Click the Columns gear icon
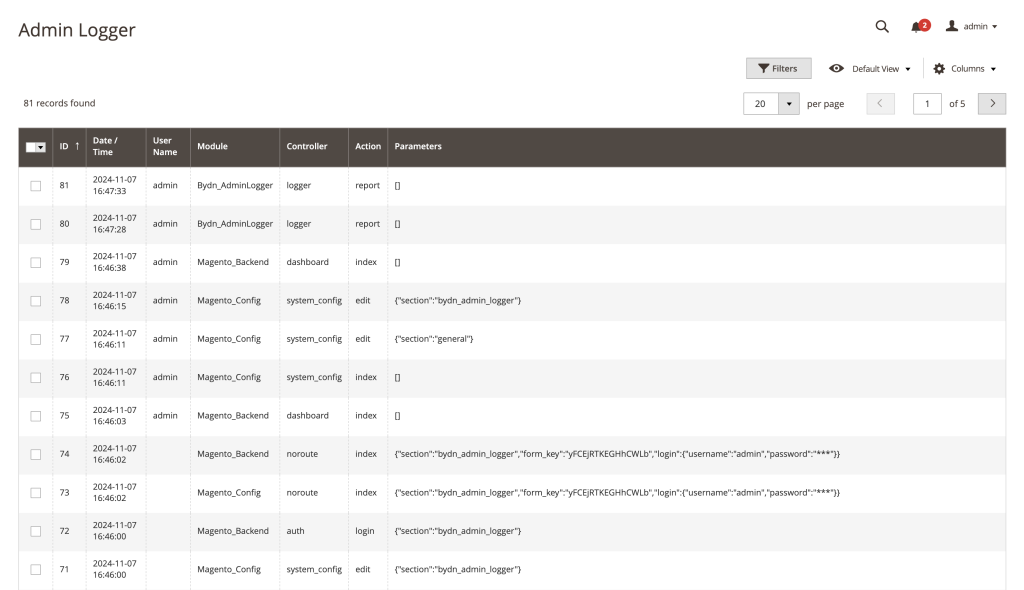Image resolution: width=1024 pixels, height=590 pixels. pos(939,69)
